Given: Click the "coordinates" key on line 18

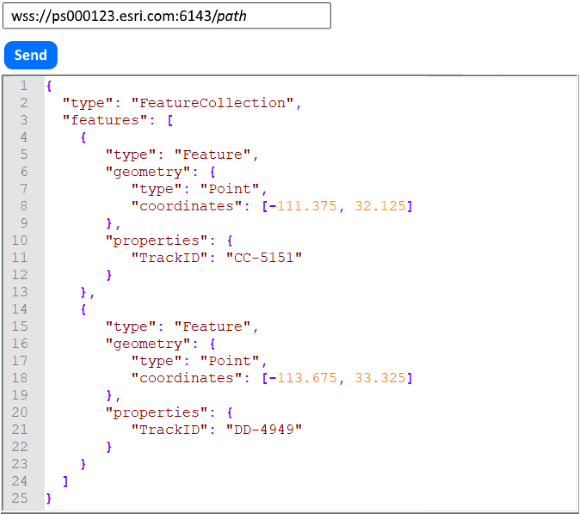Looking at the screenshot, I should pos(187,378).
